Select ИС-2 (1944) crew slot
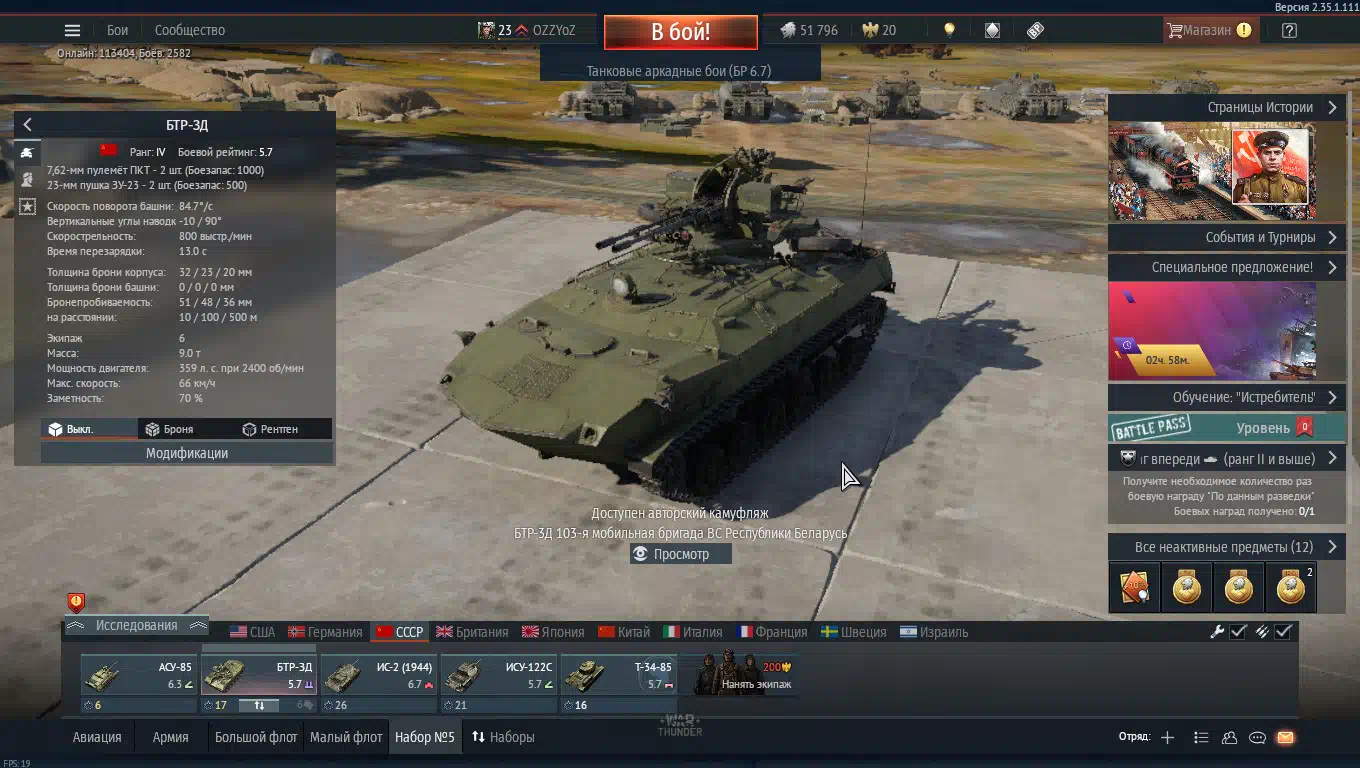The image size is (1360, 768). click(x=379, y=676)
